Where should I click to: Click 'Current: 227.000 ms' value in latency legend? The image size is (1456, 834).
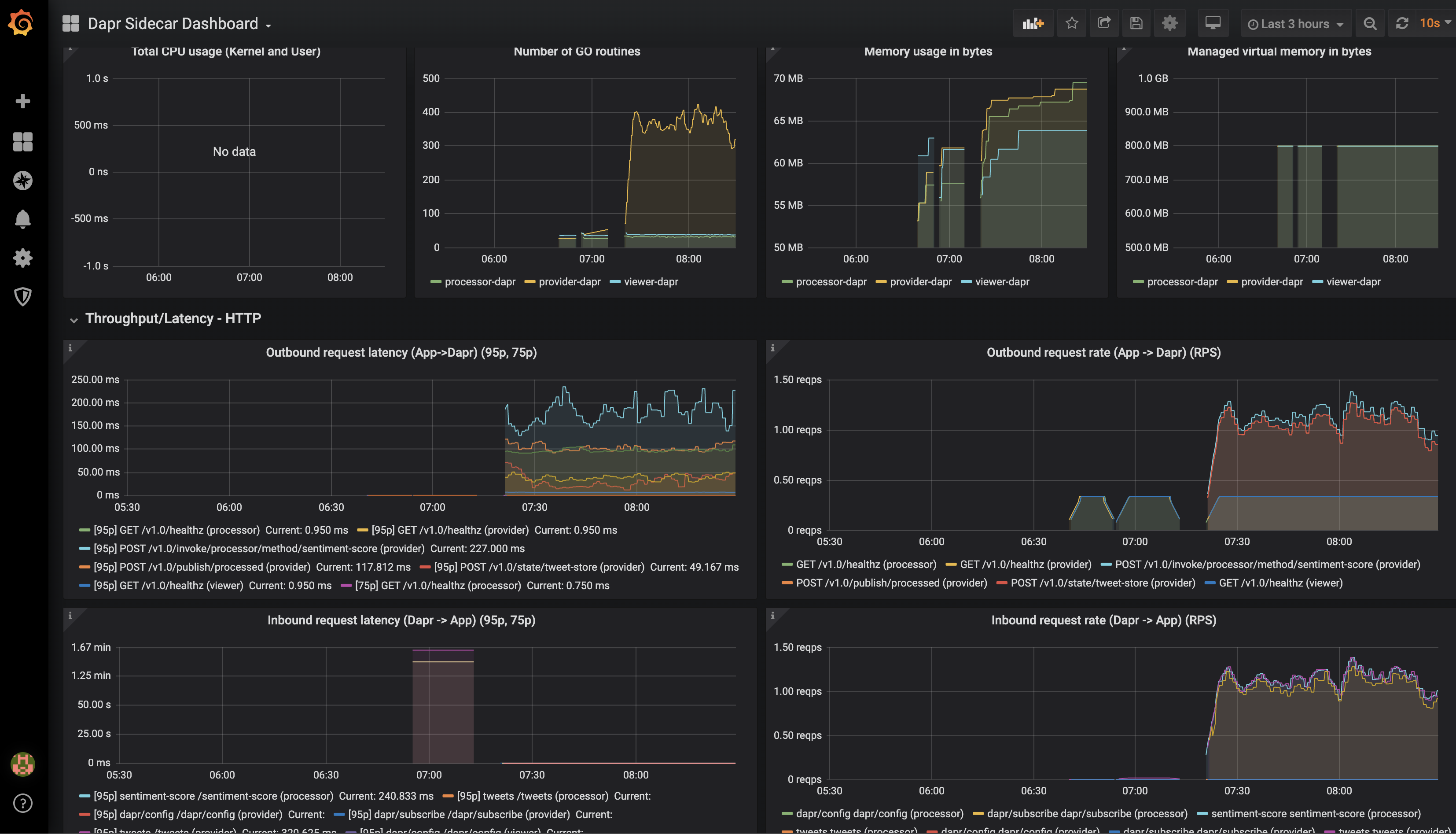click(x=478, y=549)
